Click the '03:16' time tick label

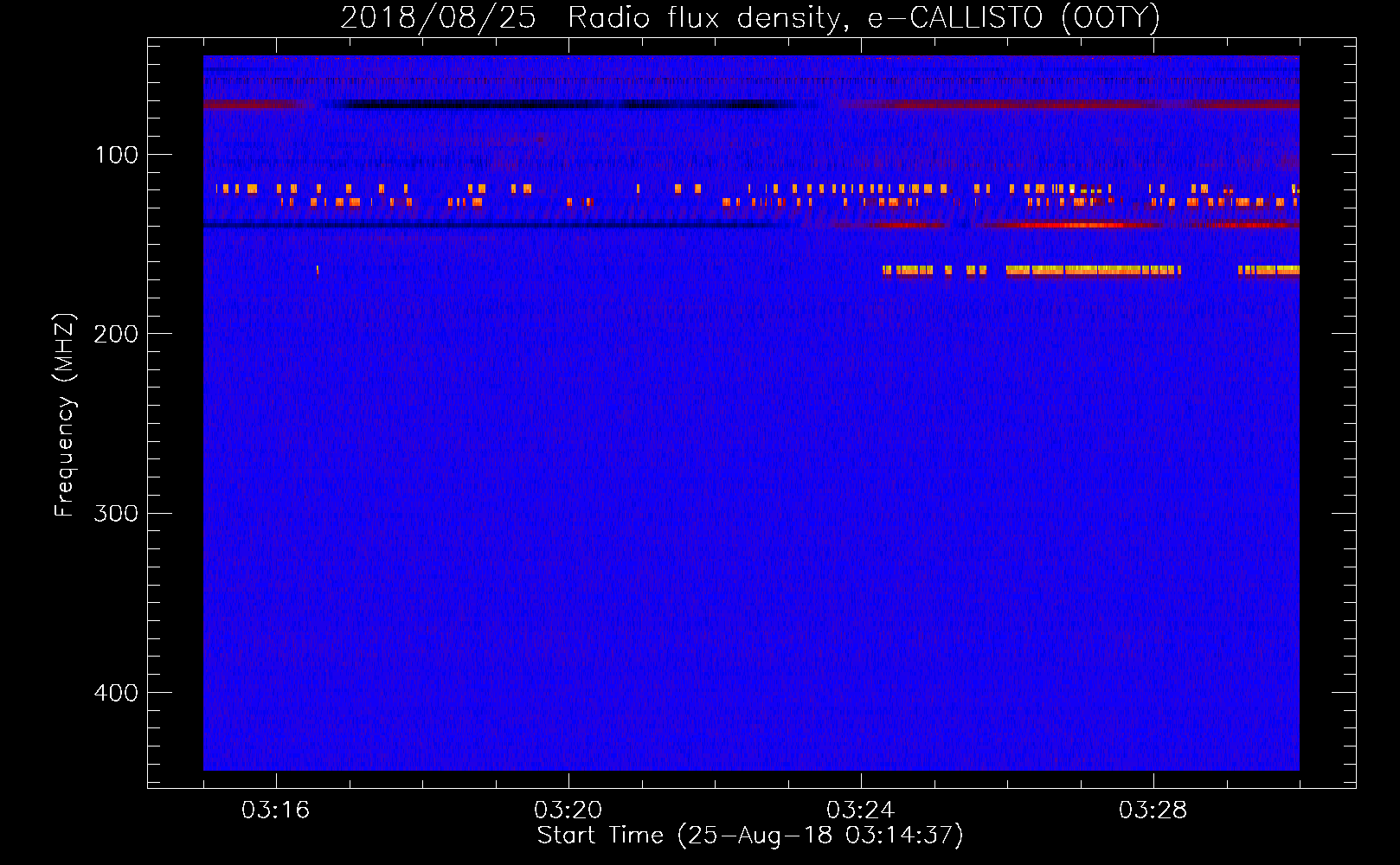coord(275,811)
